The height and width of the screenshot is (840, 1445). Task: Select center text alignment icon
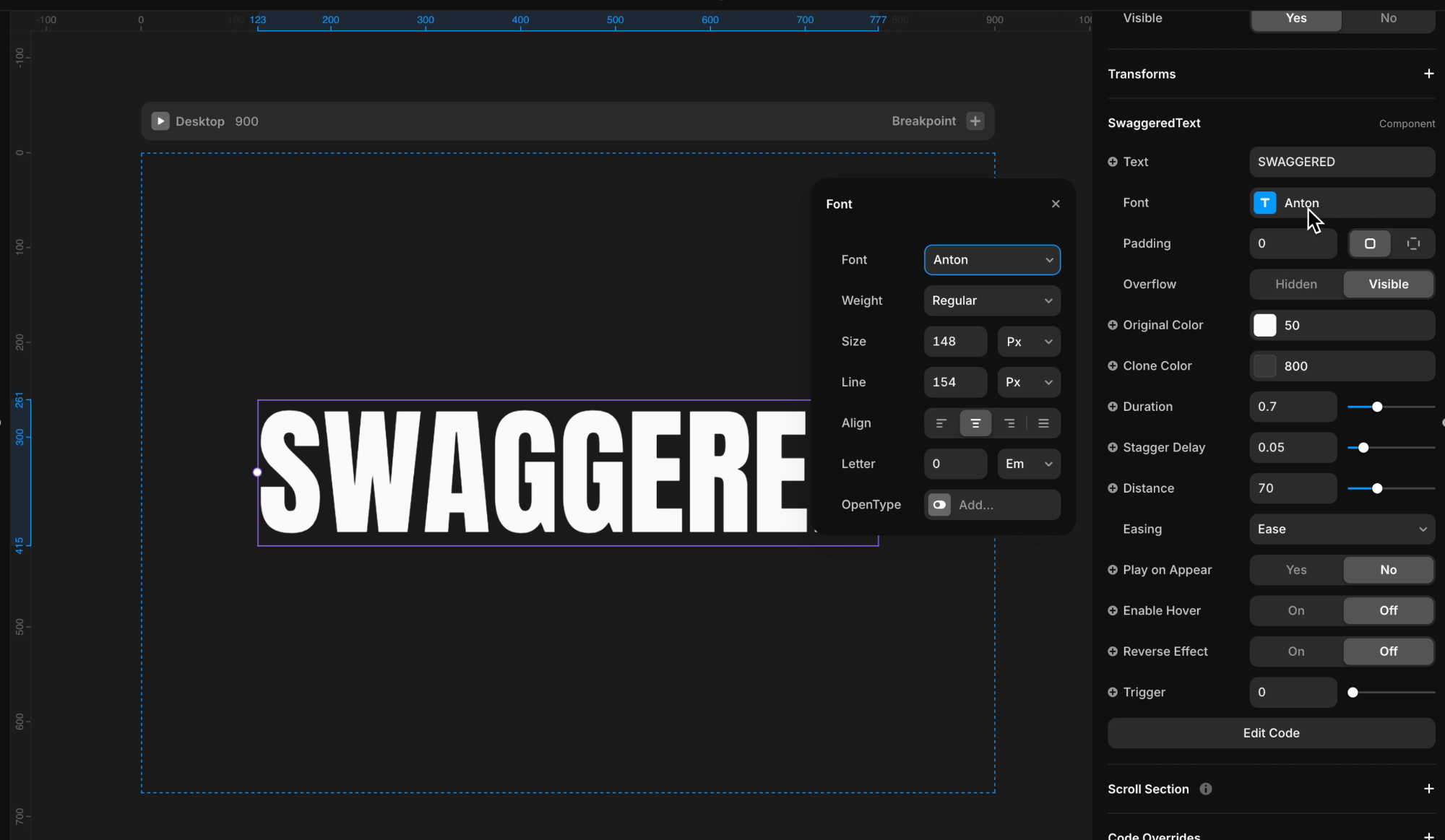point(975,423)
